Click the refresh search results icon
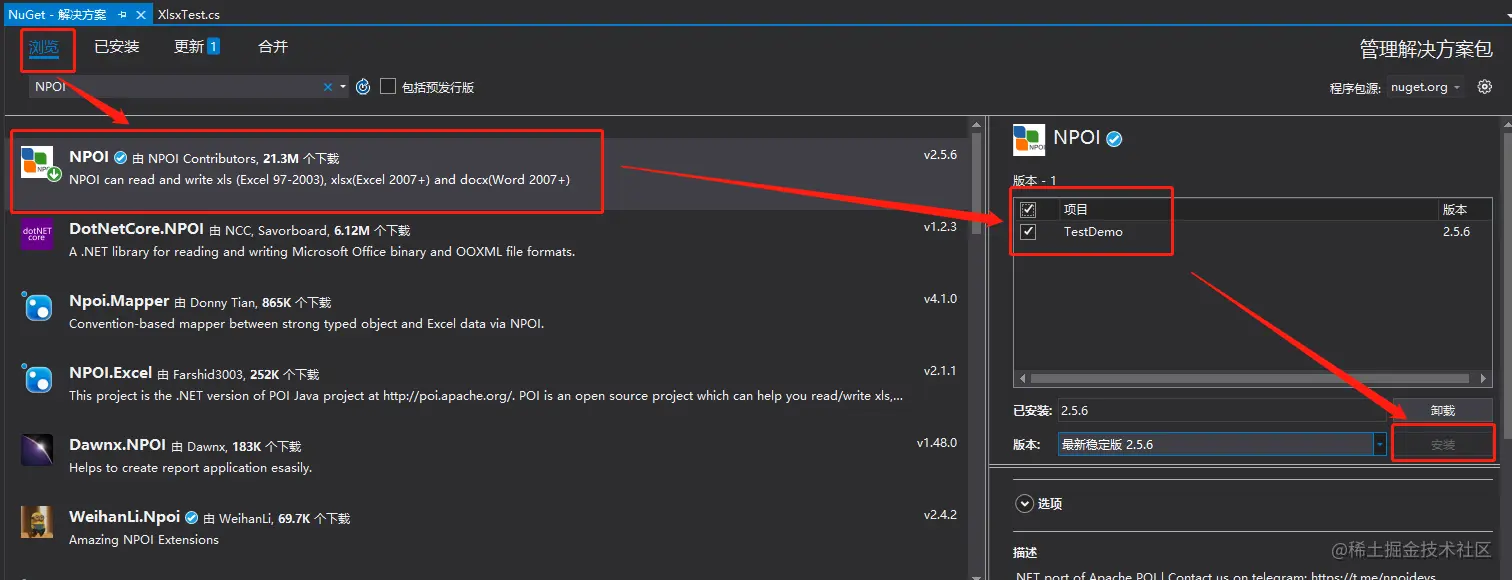 [x=363, y=87]
